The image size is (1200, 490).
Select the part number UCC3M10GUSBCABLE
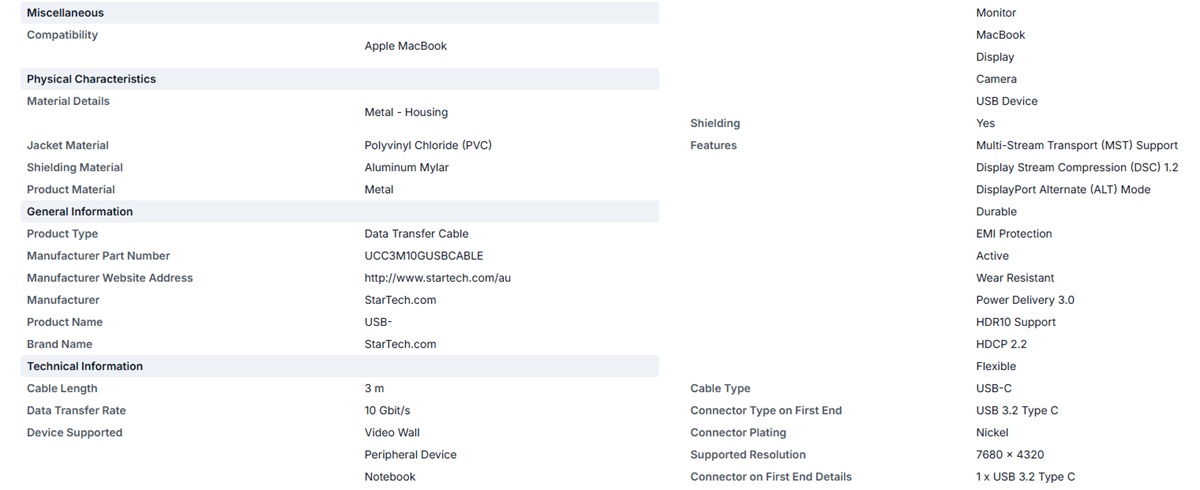tap(424, 256)
